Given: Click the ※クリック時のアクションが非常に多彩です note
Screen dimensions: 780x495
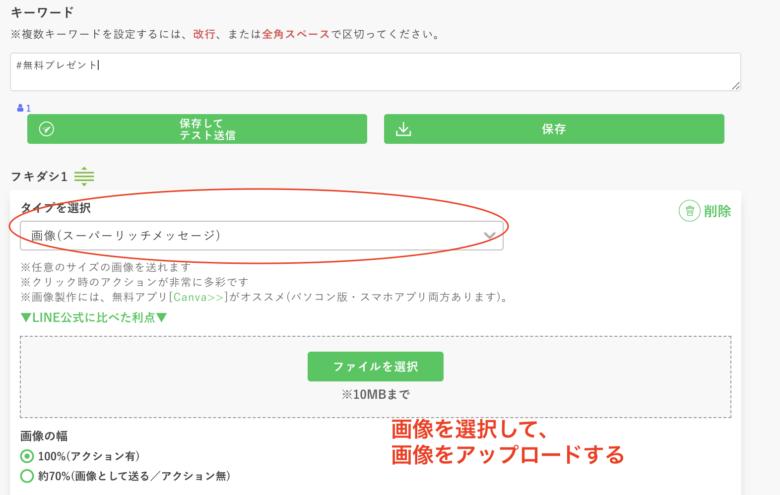Looking at the screenshot, I should [x=134, y=282].
